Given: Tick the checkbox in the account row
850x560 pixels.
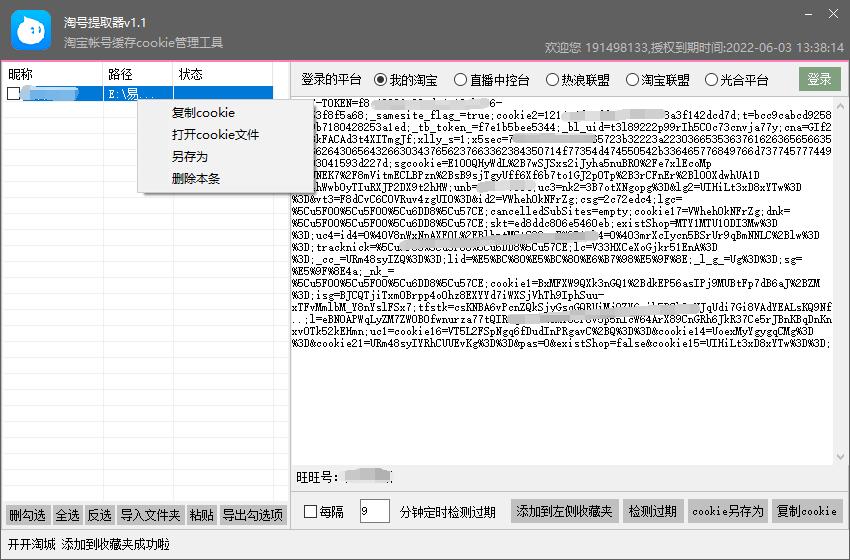Looking at the screenshot, I should click(x=14, y=93).
